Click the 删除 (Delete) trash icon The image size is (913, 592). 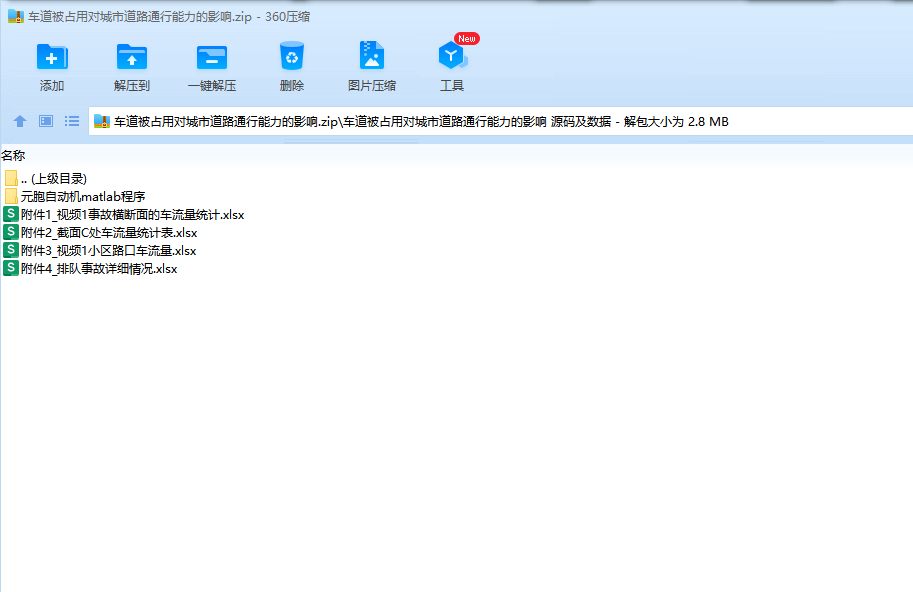[292, 56]
